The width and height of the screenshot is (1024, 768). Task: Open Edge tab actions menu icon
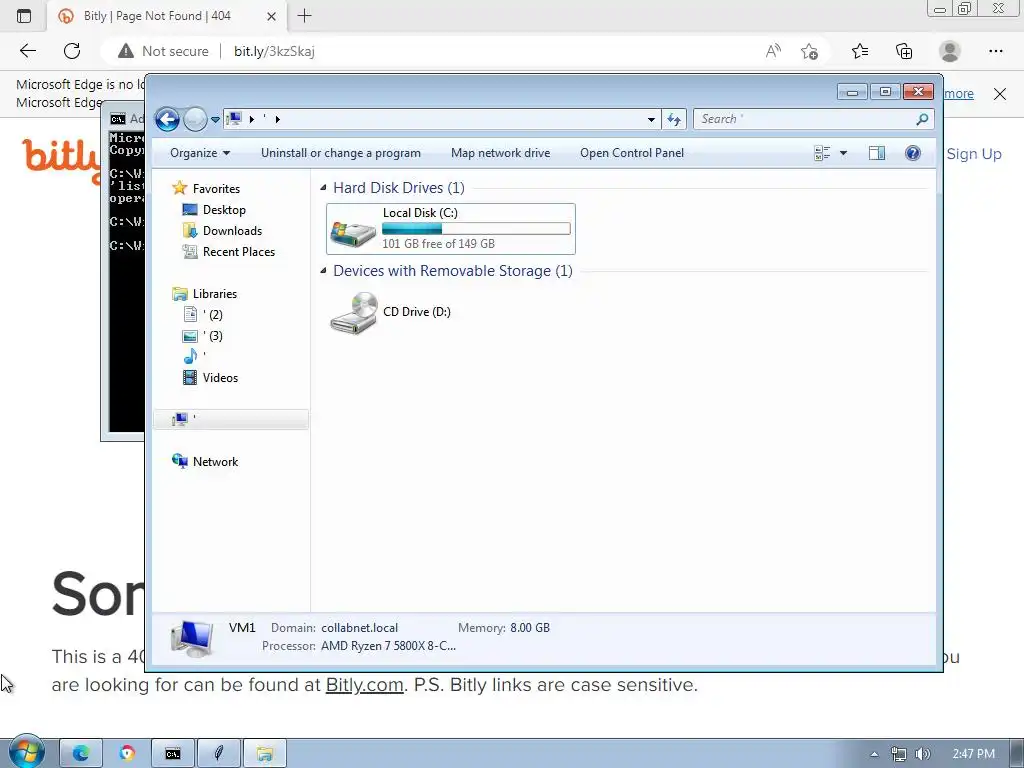tap(24, 16)
